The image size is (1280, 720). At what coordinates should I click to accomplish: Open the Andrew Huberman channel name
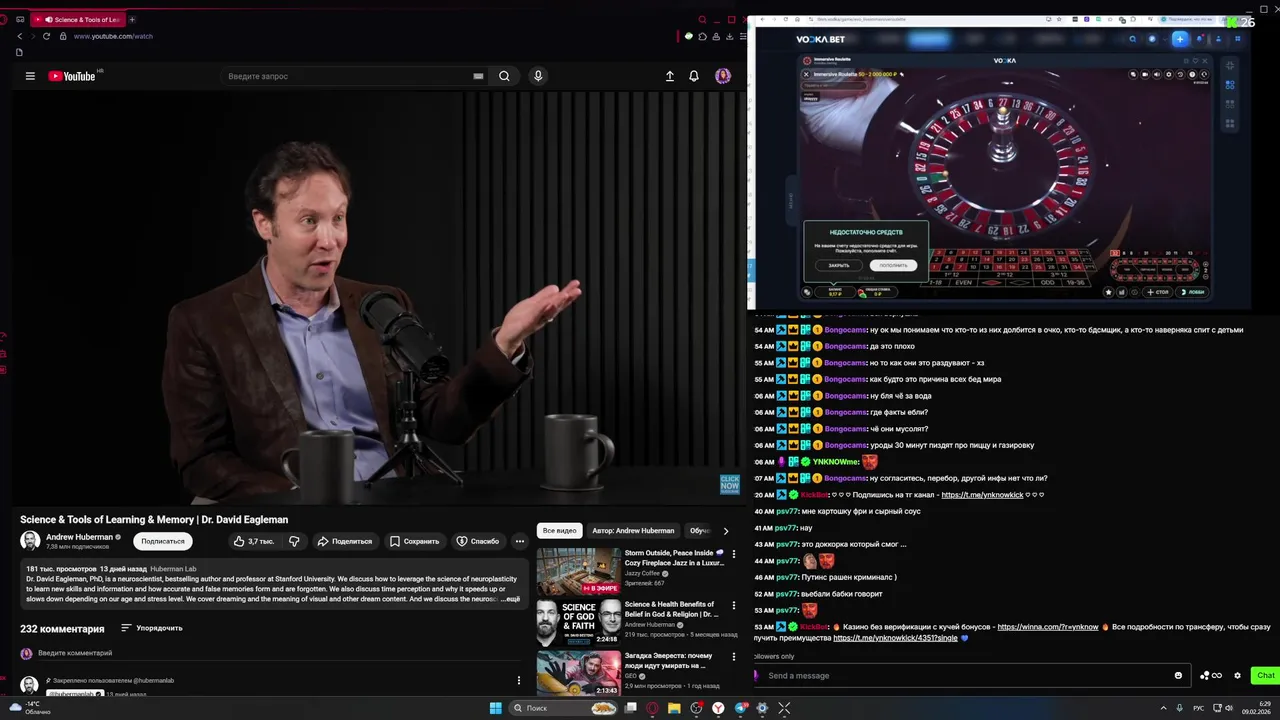(x=79, y=537)
